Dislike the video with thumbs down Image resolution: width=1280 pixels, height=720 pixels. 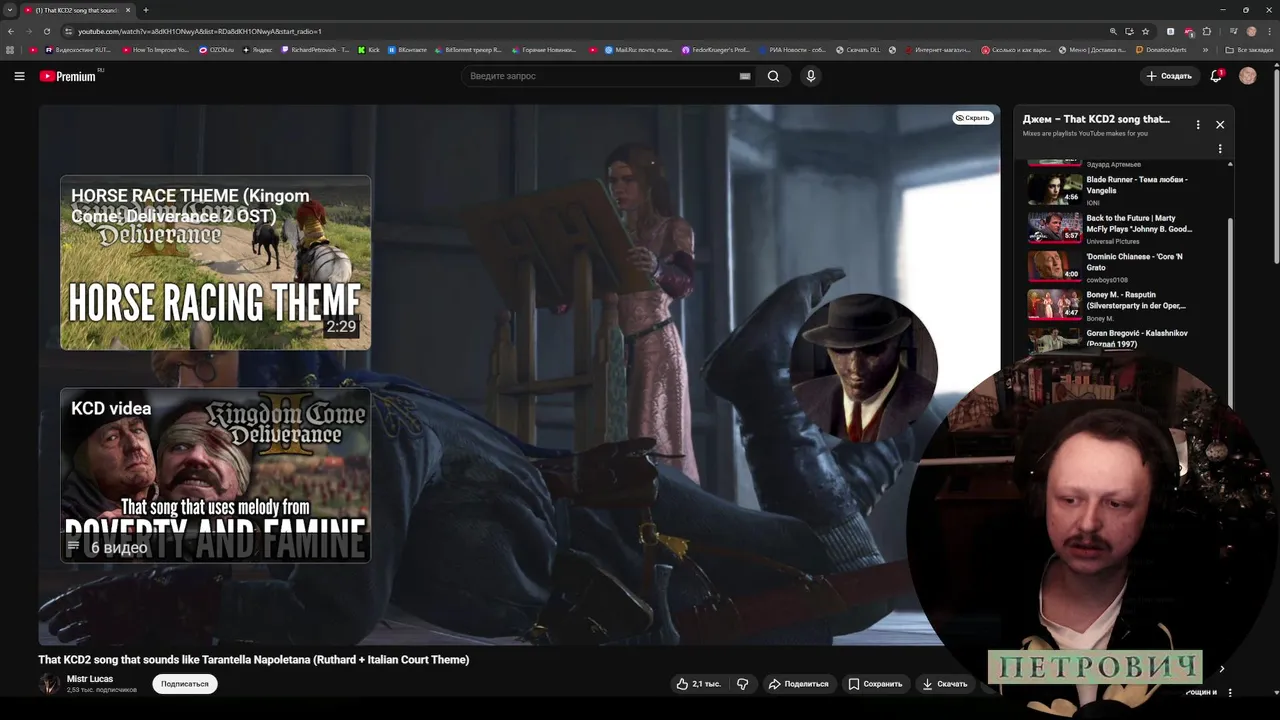743,684
